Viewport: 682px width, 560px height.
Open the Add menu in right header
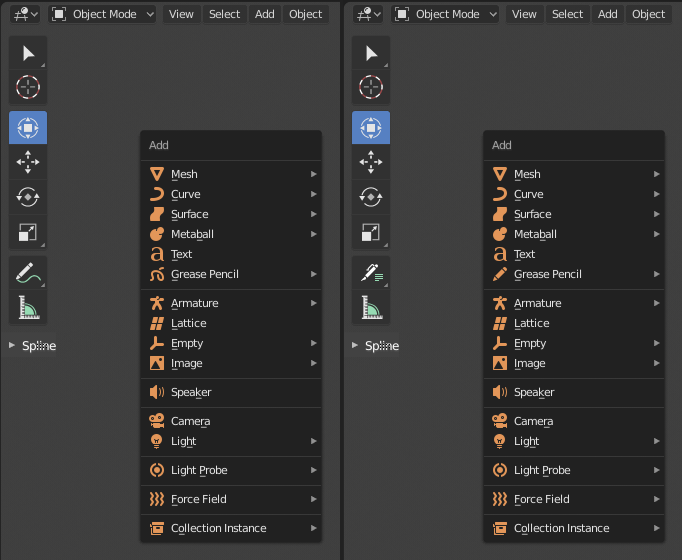[x=607, y=14]
